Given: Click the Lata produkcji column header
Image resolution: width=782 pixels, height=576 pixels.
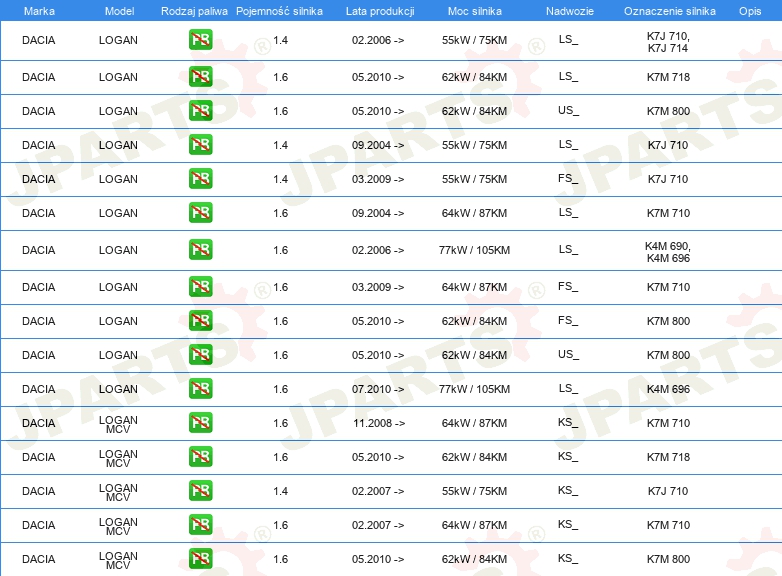Looking at the screenshot, I should click(x=380, y=11).
